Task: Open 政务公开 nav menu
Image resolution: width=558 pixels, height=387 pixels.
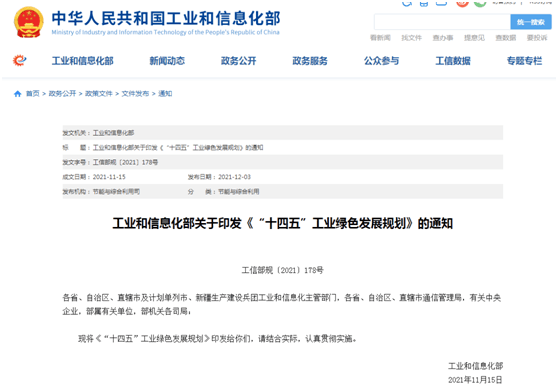Action: coord(238,61)
